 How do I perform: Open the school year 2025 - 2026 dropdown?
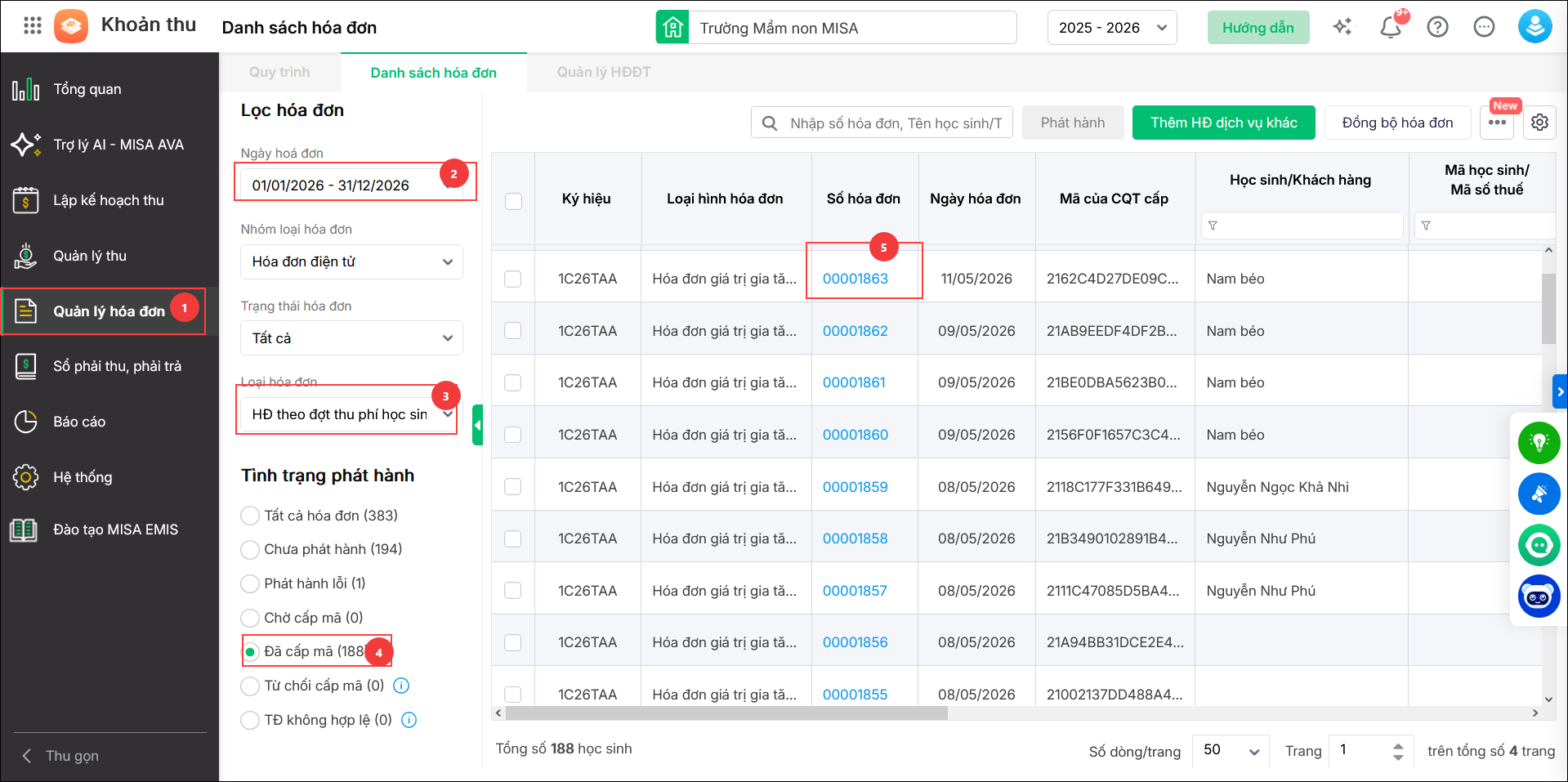point(1112,28)
